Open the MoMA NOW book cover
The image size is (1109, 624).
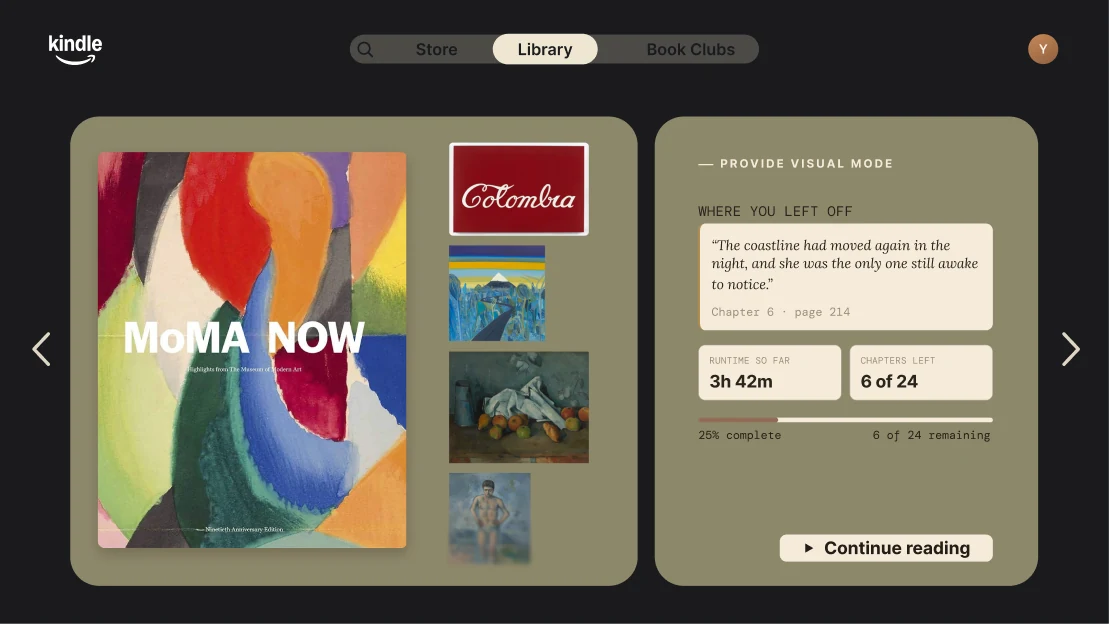tap(252, 349)
